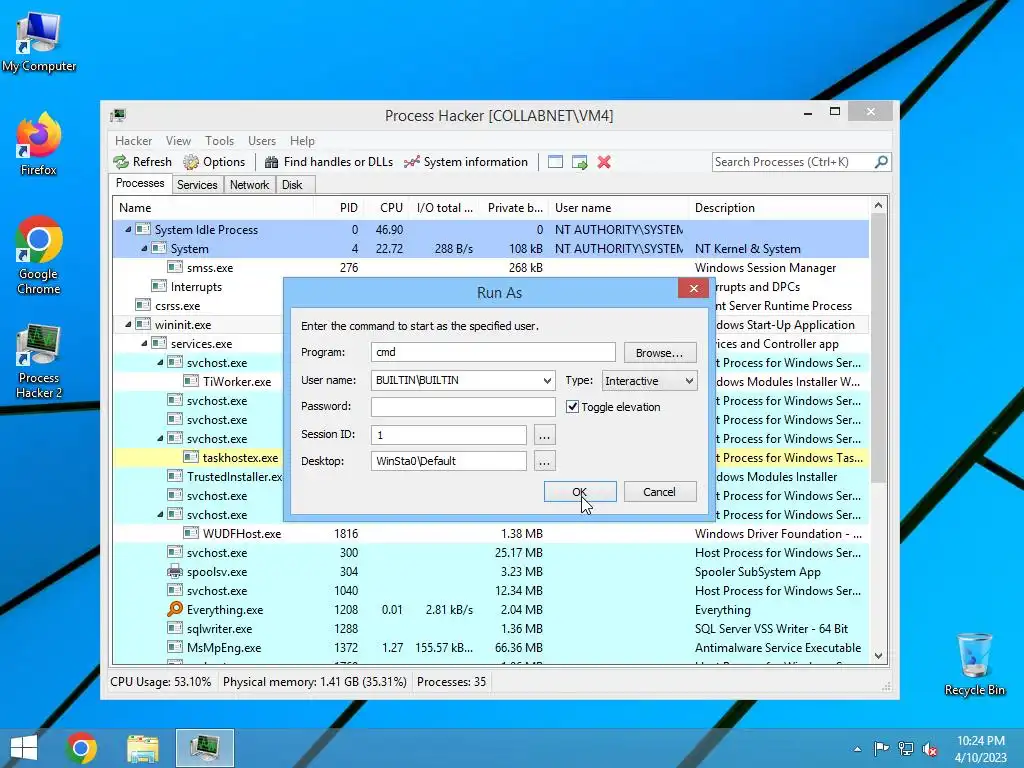Click the network tray icon

906,748
